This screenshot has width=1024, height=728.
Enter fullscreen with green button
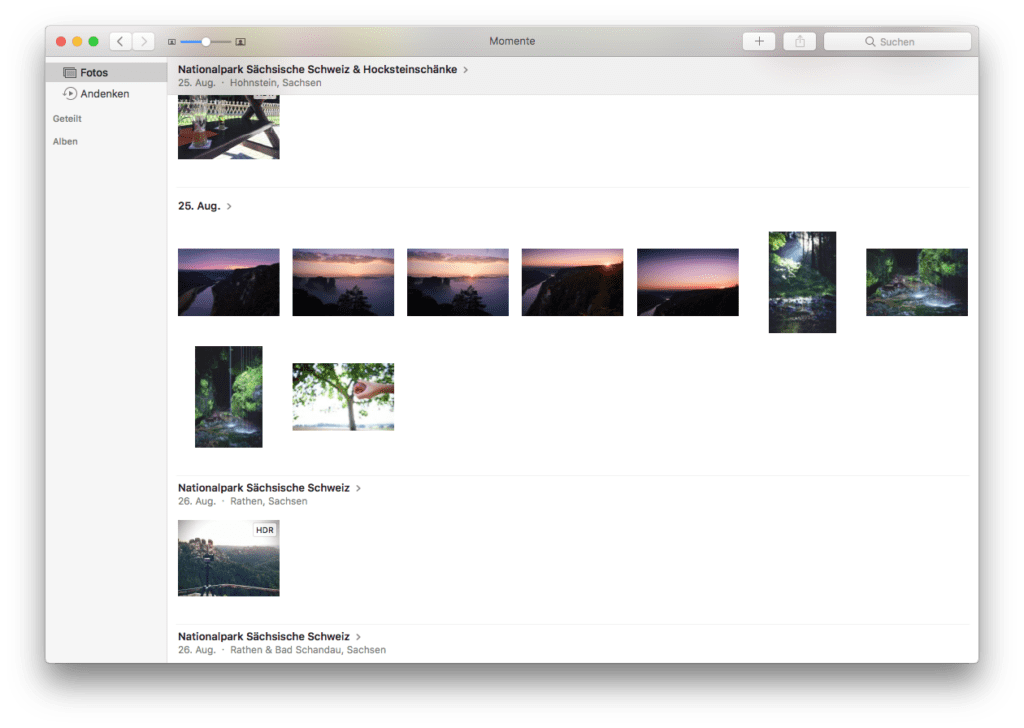[x=93, y=41]
